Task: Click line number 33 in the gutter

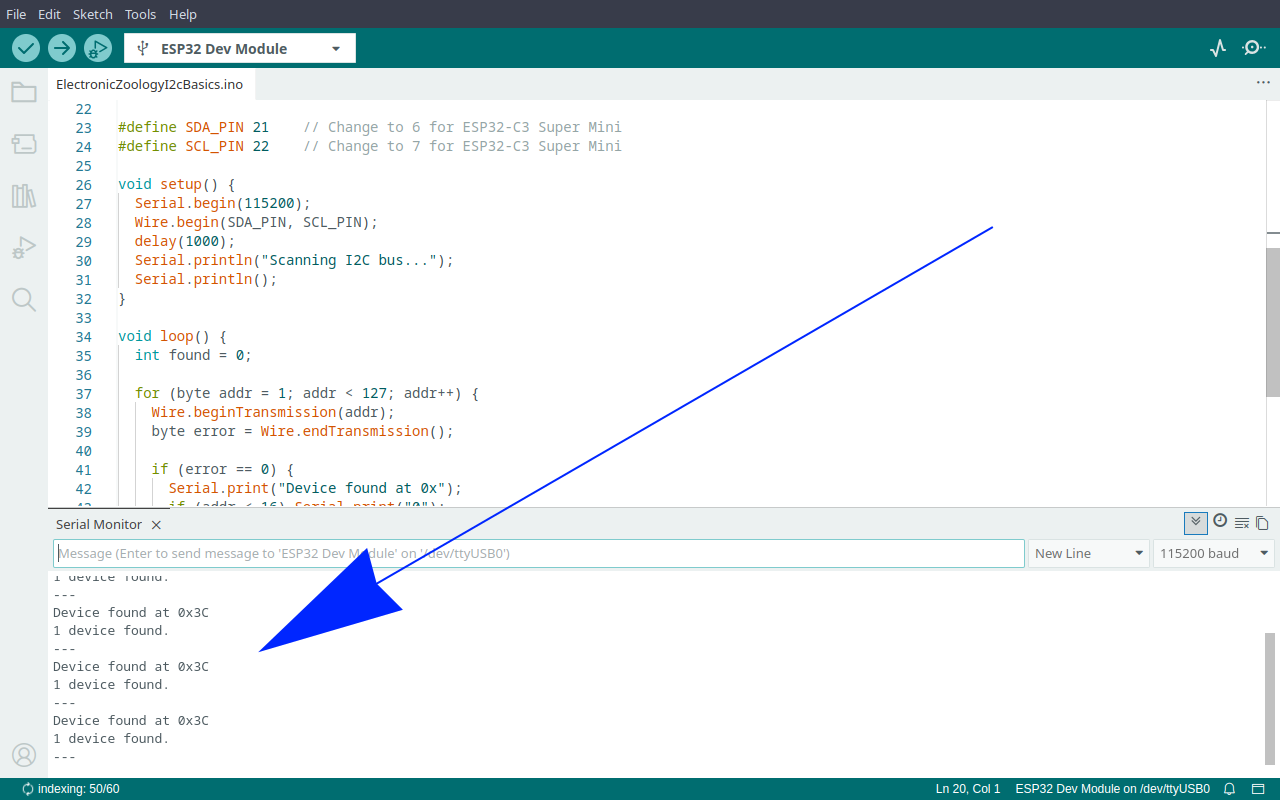Action: click(x=83, y=317)
